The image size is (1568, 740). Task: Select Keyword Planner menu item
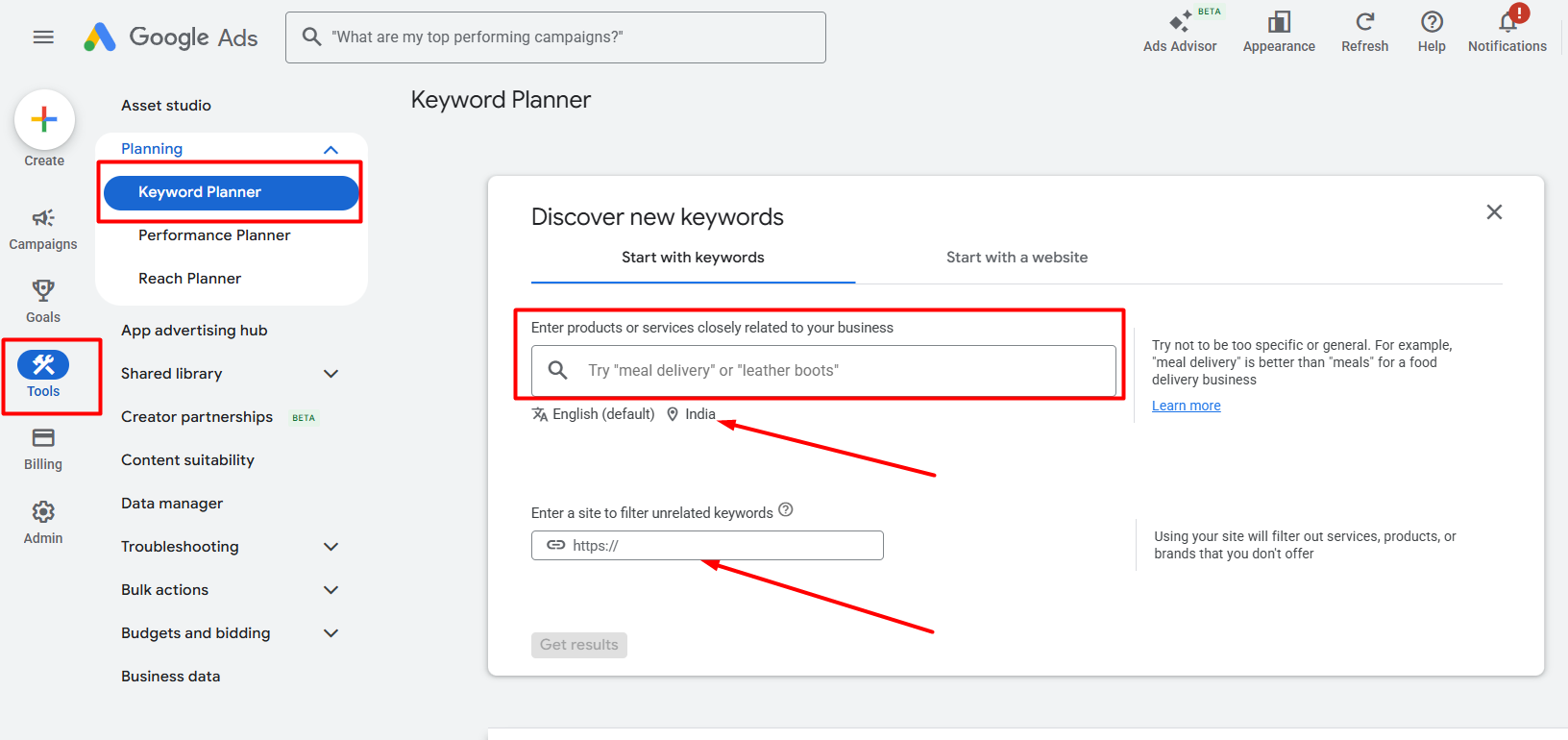[x=231, y=192]
